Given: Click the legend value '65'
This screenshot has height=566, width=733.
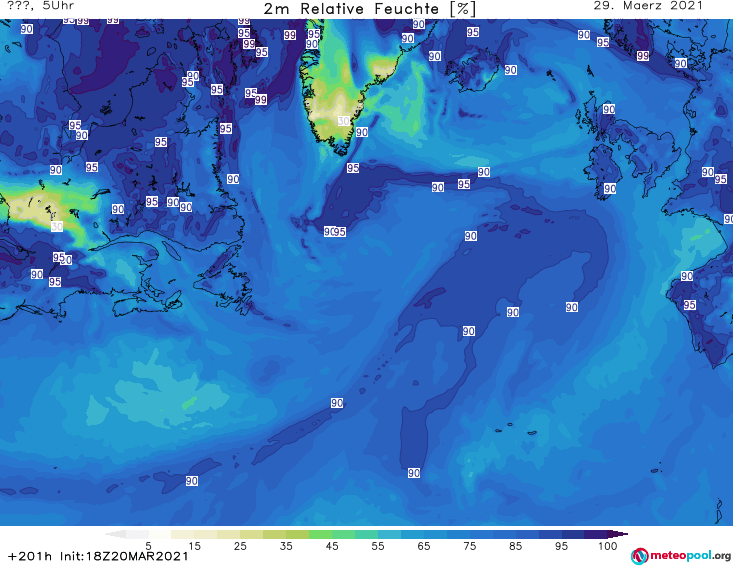Looking at the screenshot, I should coord(424,546).
